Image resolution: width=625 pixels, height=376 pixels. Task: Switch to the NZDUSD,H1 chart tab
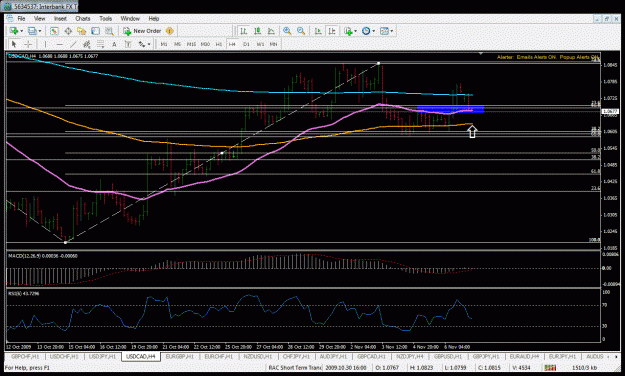[257, 356]
